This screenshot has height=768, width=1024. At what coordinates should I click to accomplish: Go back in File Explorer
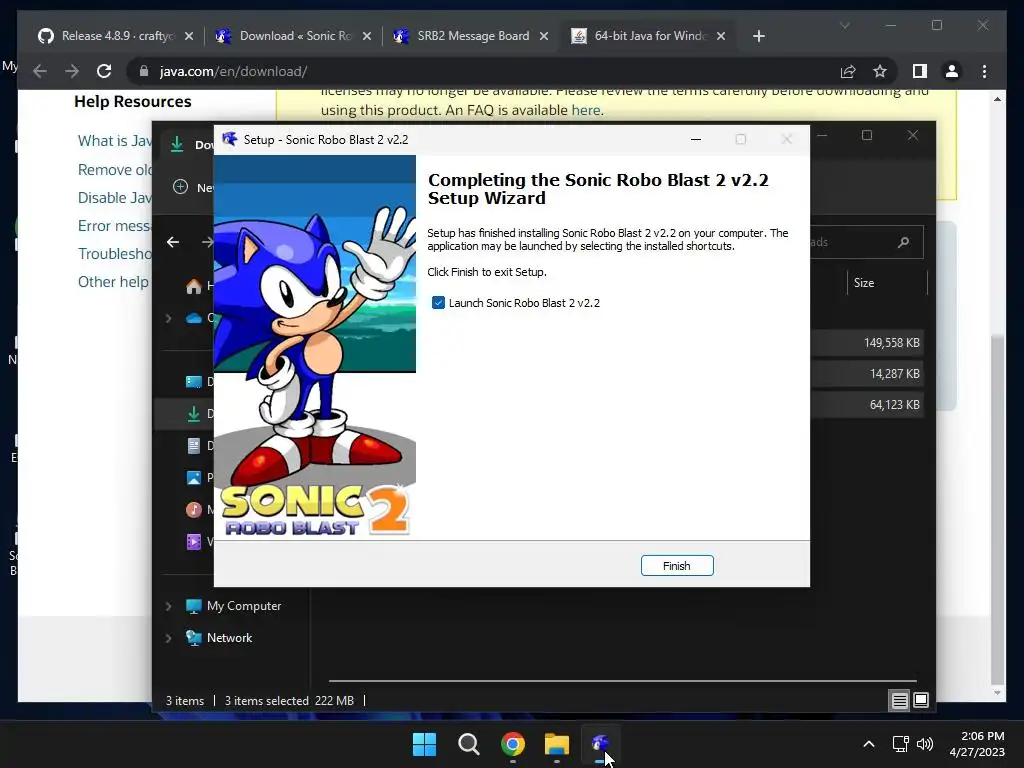[x=173, y=242]
